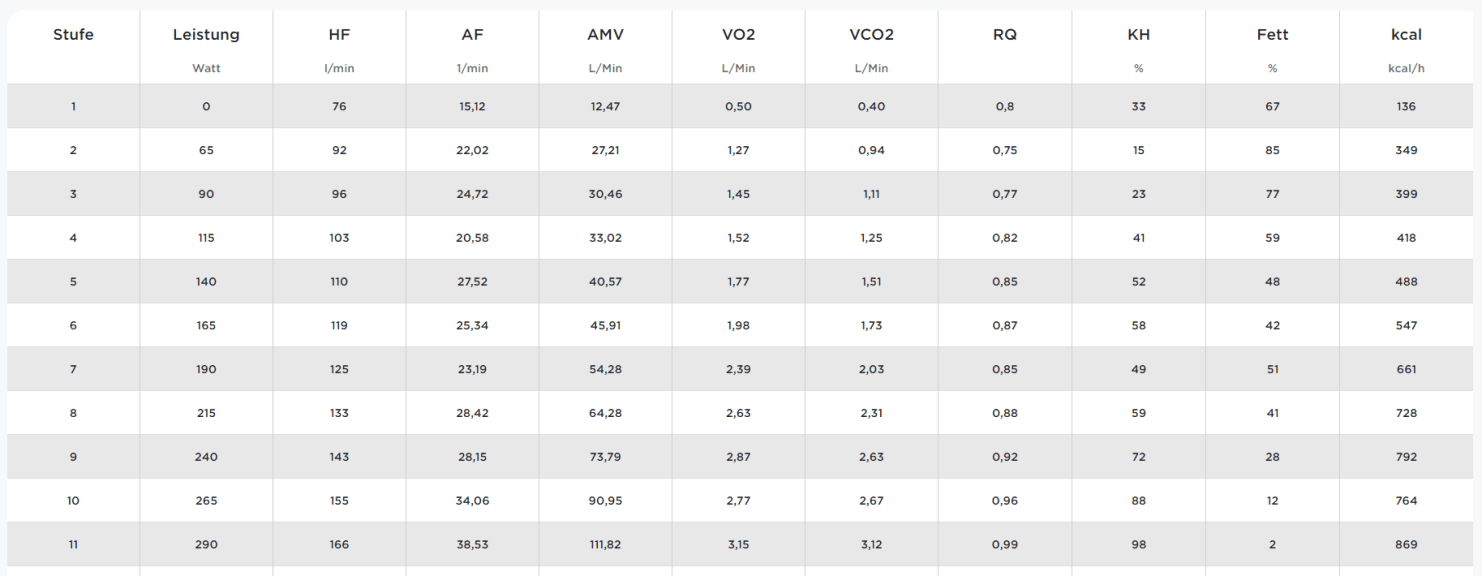Select the Leistung value 290
This screenshot has height=576, width=1482.
coord(206,545)
